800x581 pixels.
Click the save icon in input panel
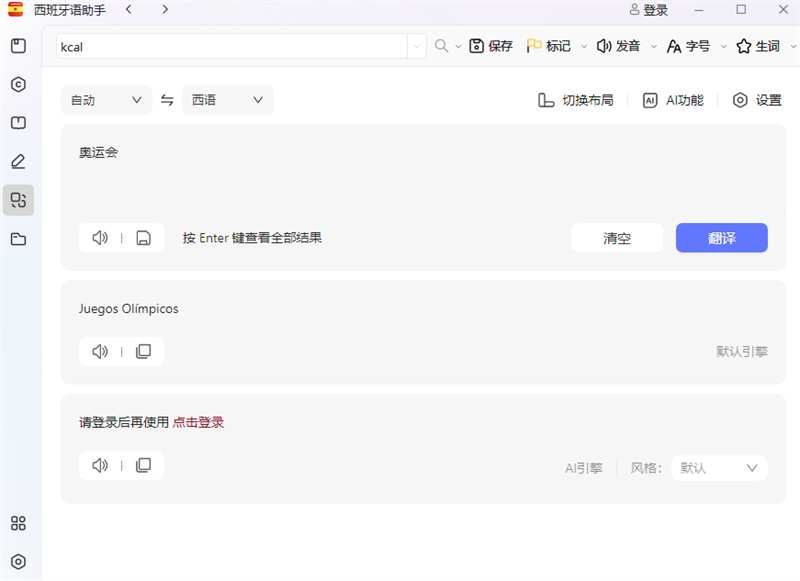pyautogui.click(x=143, y=238)
